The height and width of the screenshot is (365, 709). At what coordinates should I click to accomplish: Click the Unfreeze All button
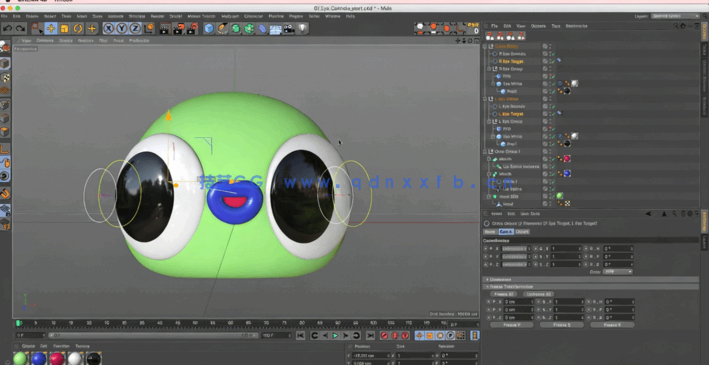click(x=539, y=294)
